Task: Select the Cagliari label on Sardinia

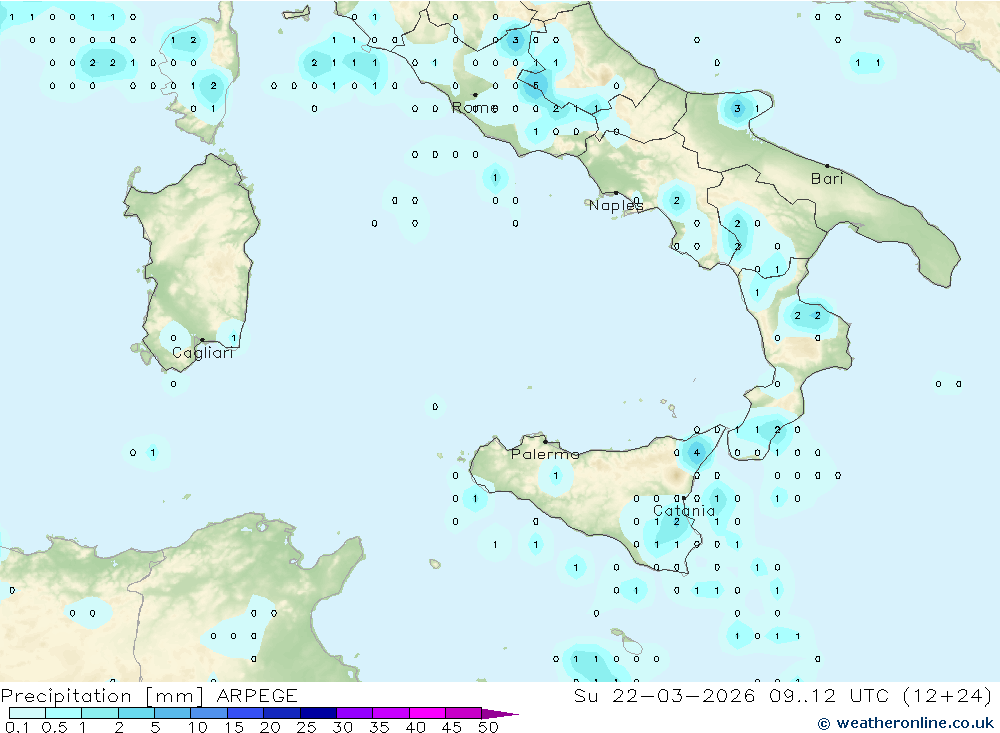Action: pyautogui.click(x=203, y=353)
